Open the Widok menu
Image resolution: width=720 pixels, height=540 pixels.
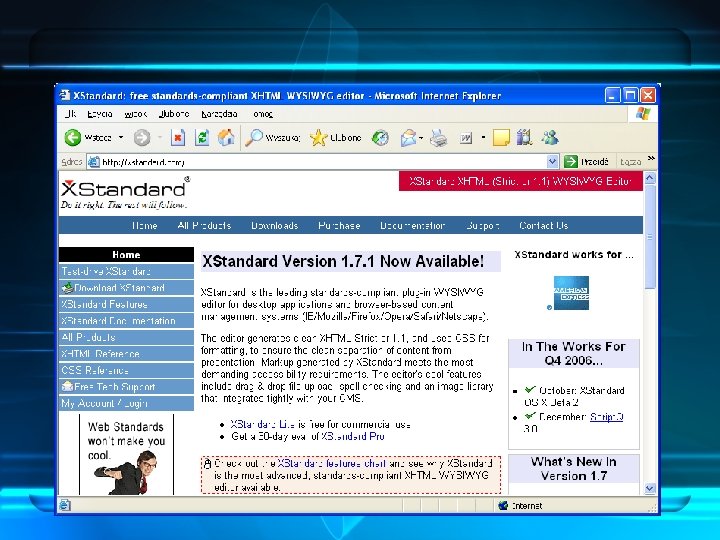[x=135, y=114]
